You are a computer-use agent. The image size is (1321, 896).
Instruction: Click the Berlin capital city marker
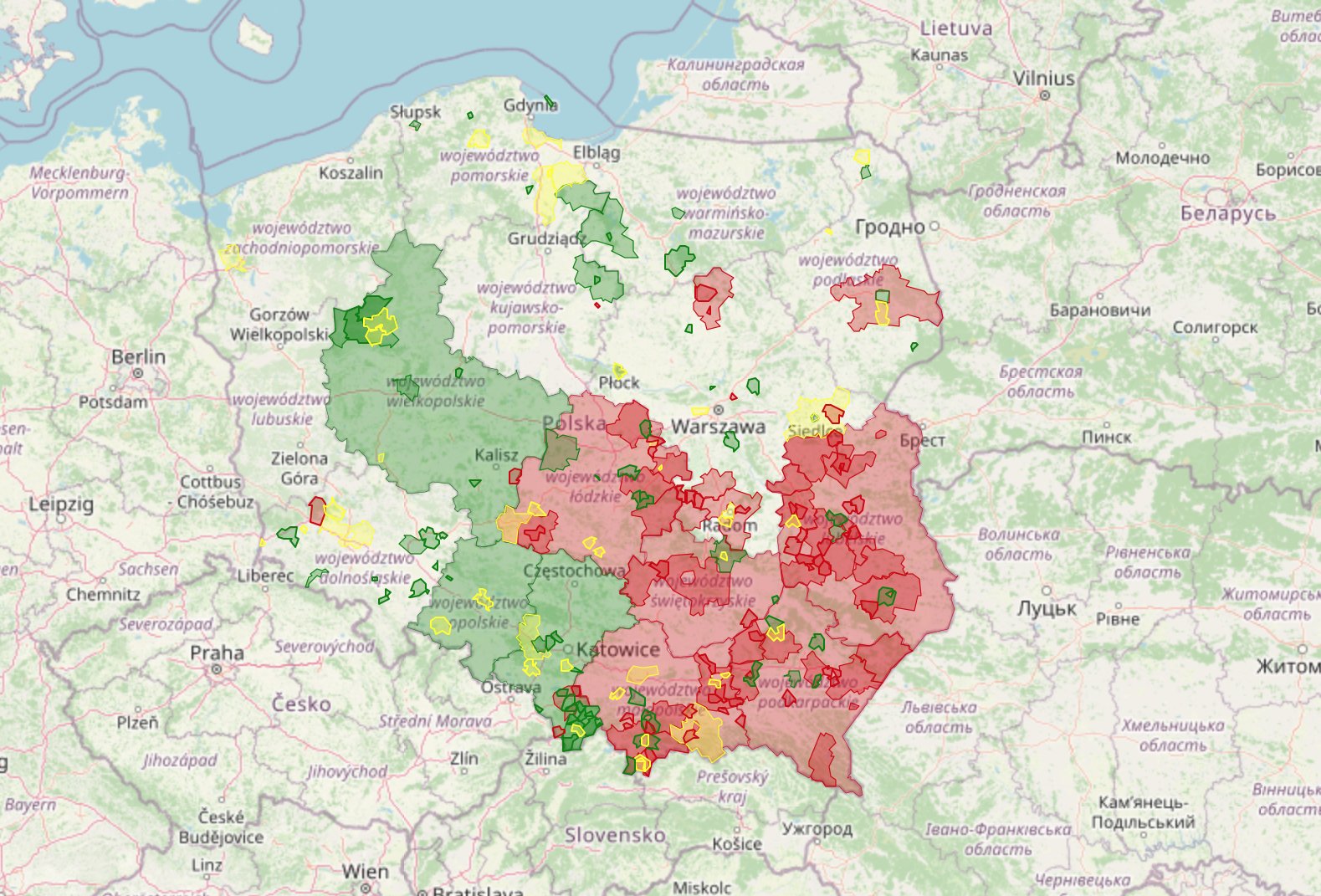click(x=138, y=373)
